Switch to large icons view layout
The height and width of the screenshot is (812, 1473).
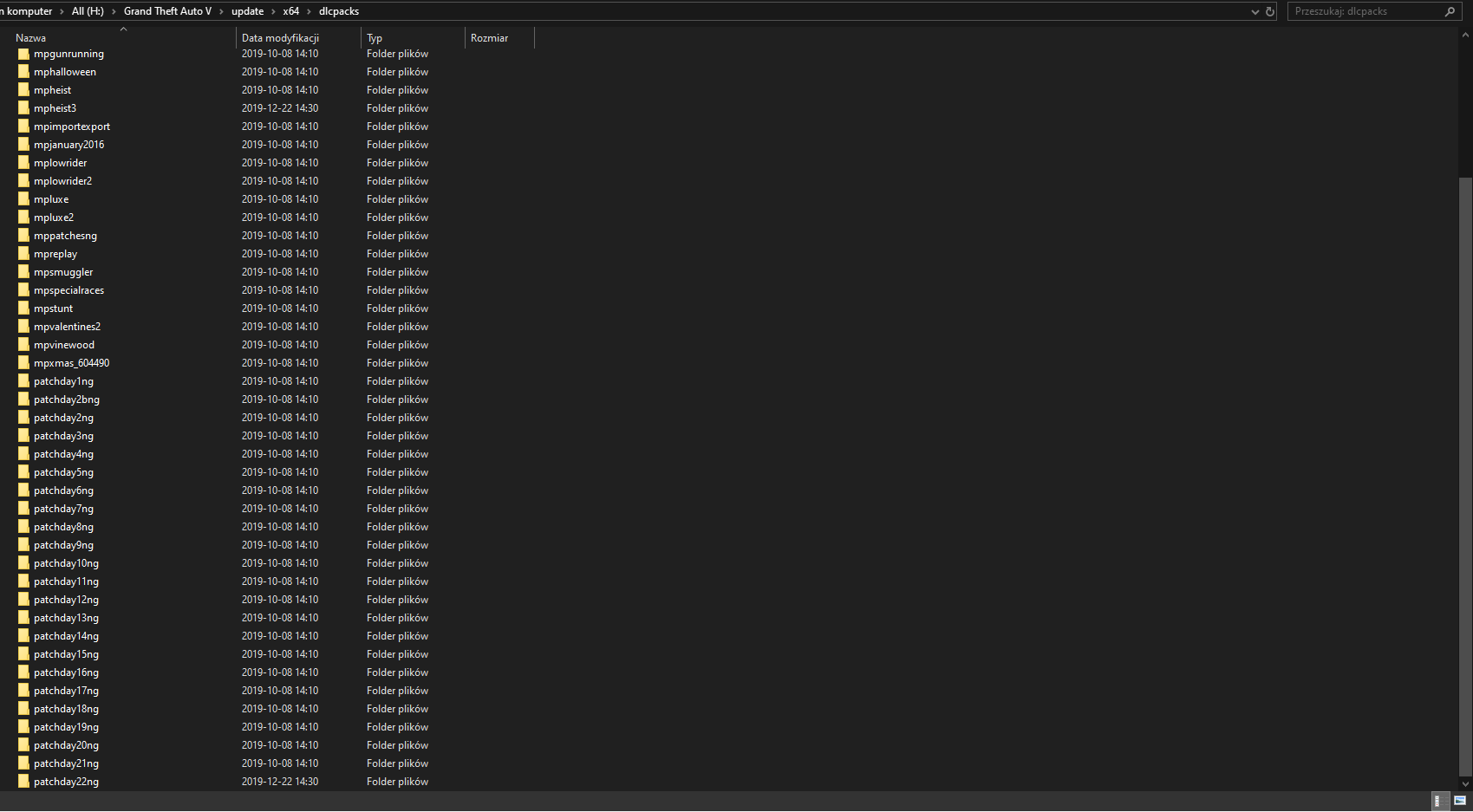coord(1460,802)
